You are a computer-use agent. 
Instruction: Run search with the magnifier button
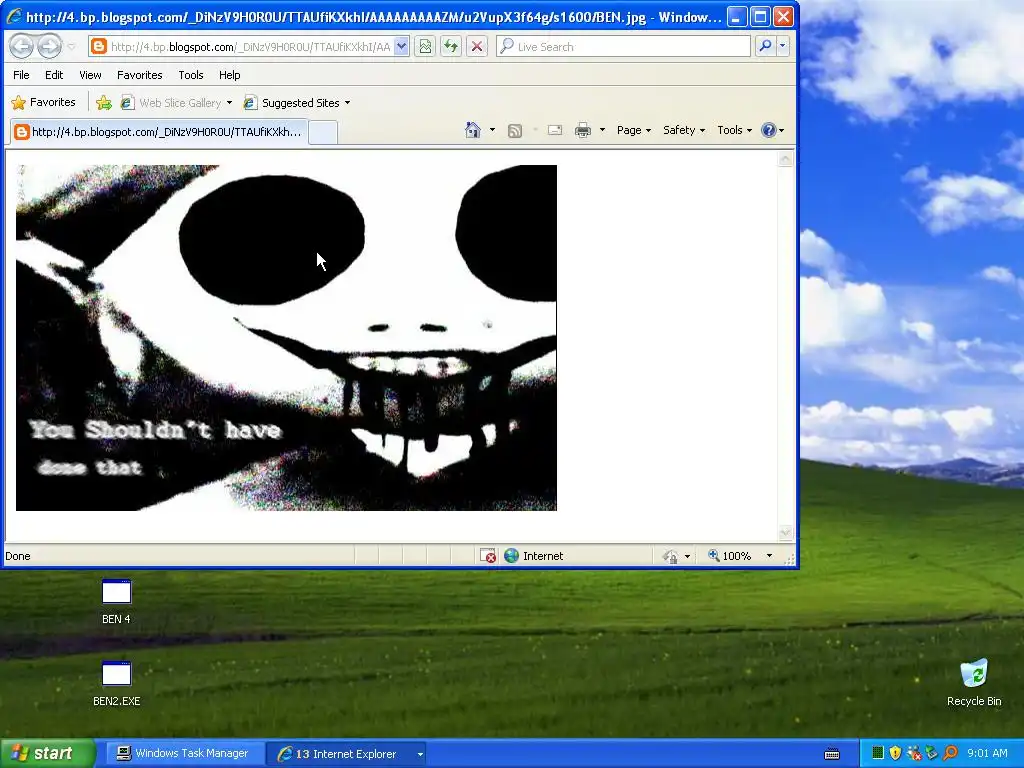click(765, 46)
